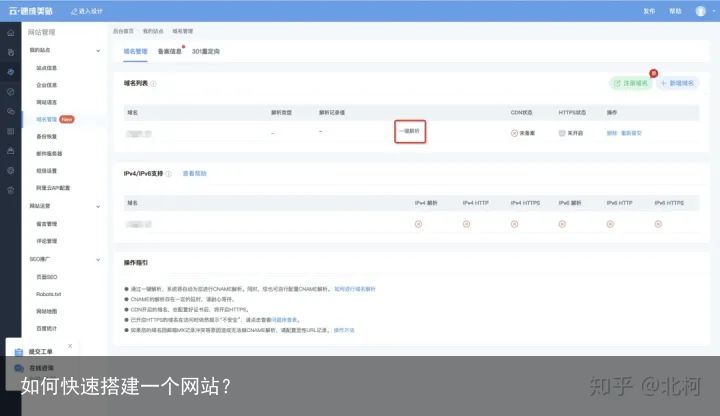Click the IPv4 HTTPS status icon
The width and height of the screenshot is (720, 416).
coord(514,224)
